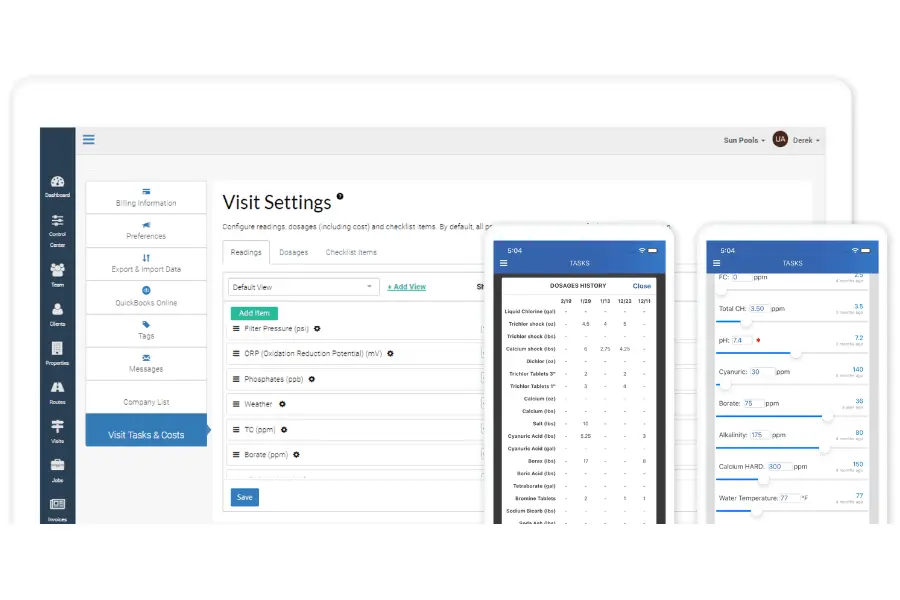Viewport: 900px width, 600px height.
Task: Switch to Readings tab
Action: pyautogui.click(x=246, y=252)
